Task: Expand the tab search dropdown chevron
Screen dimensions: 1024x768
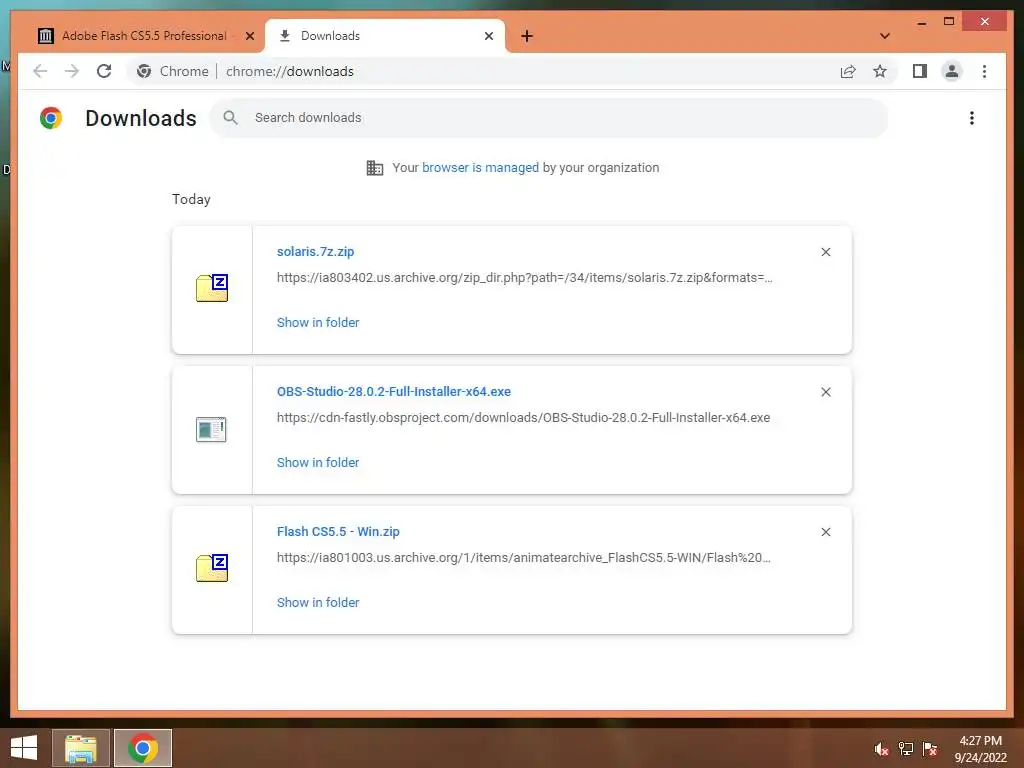Action: (x=885, y=36)
